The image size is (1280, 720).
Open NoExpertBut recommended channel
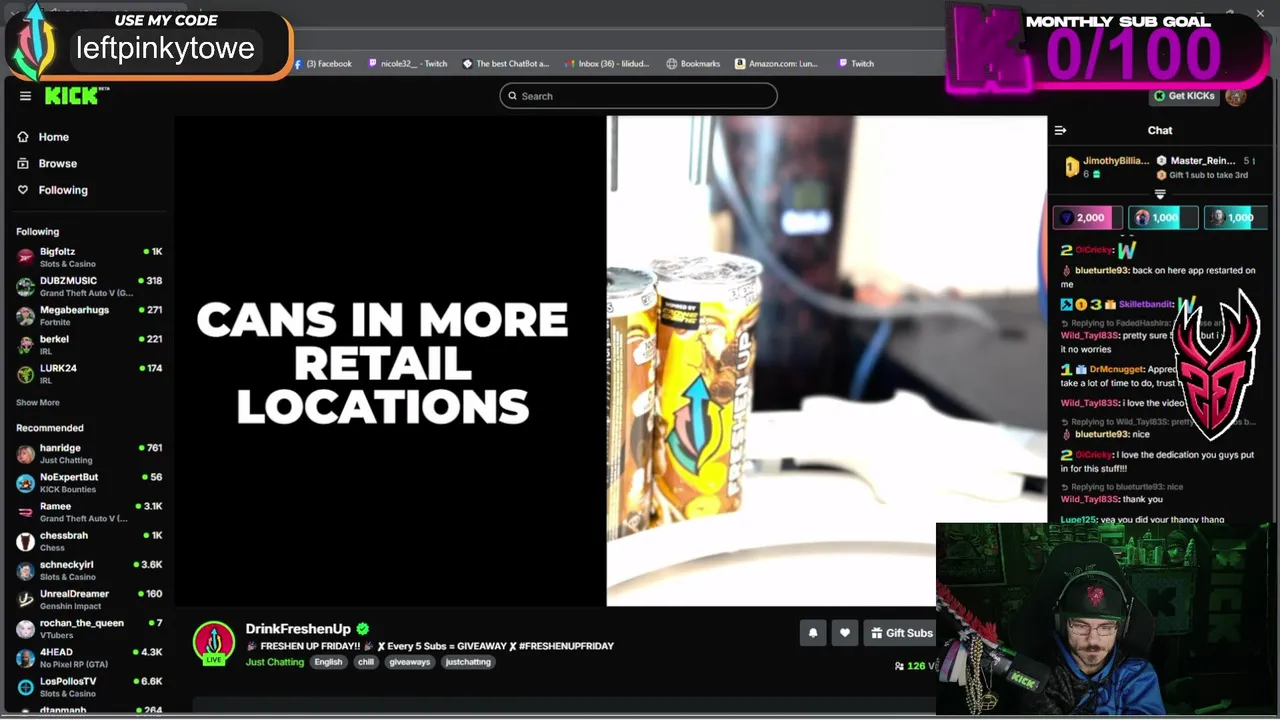pos(89,483)
